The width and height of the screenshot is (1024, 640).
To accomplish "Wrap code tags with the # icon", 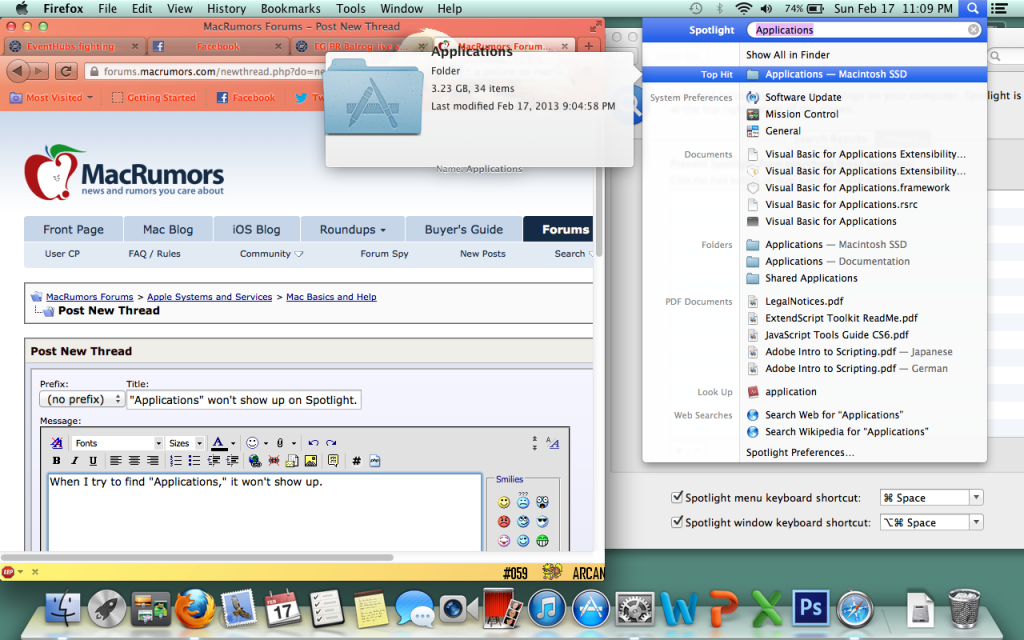I will [356, 461].
